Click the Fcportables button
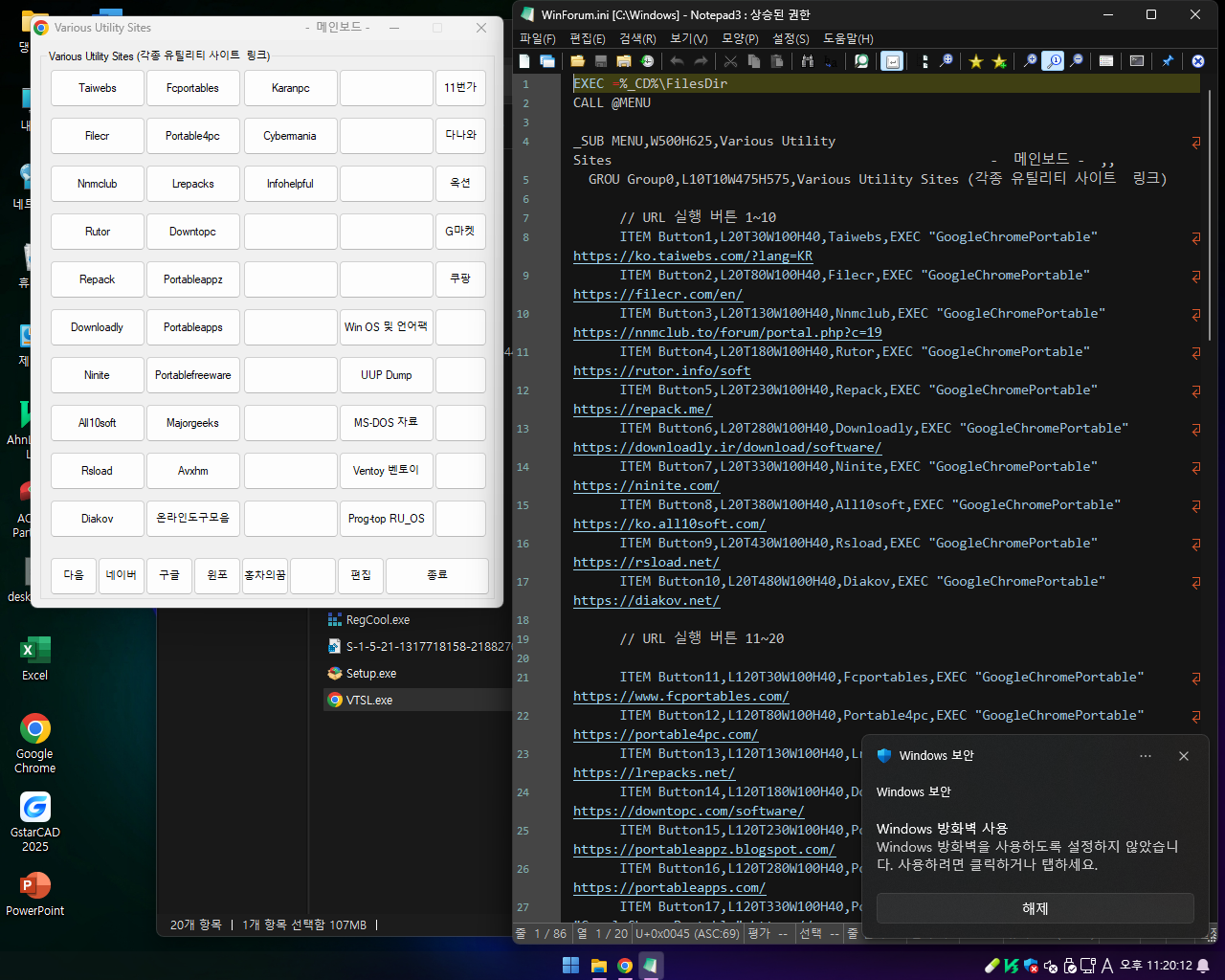Screen dimensions: 1225x980 (x=193, y=88)
